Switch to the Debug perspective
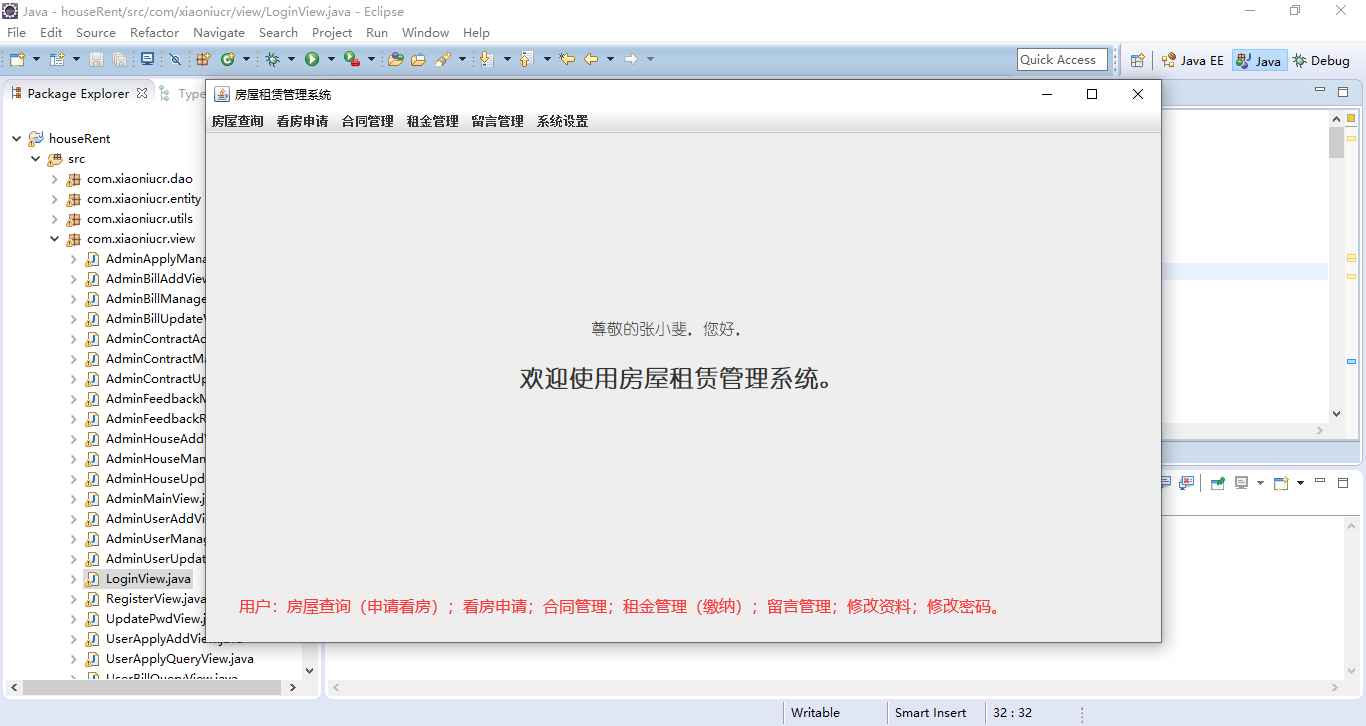Image resolution: width=1366 pixels, height=726 pixels. coord(1321,60)
